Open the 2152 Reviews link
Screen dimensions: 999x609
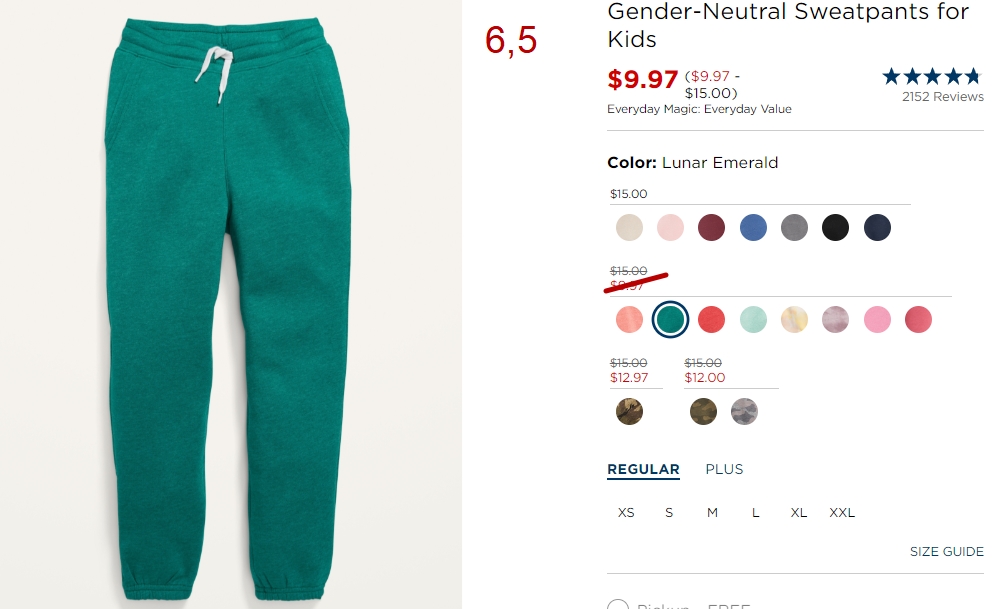click(943, 97)
